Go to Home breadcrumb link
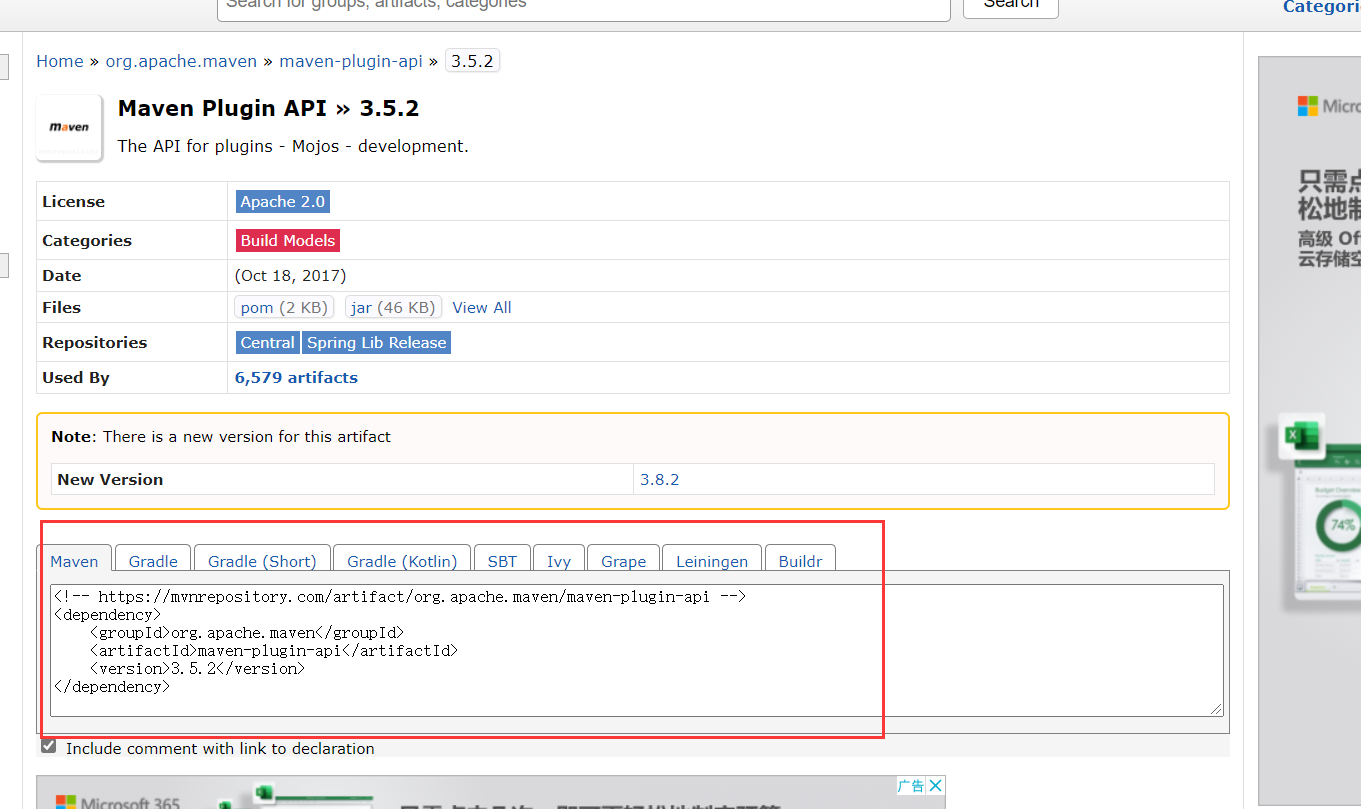 [x=60, y=61]
